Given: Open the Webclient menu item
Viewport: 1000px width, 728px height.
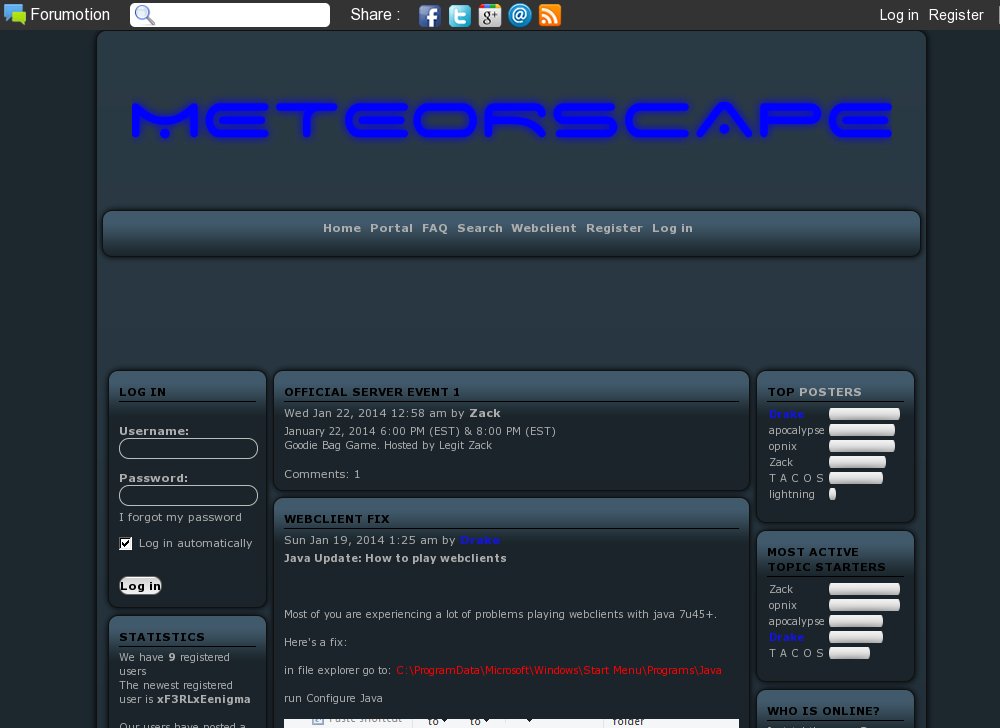Looking at the screenshot, I should pos(543,228).
